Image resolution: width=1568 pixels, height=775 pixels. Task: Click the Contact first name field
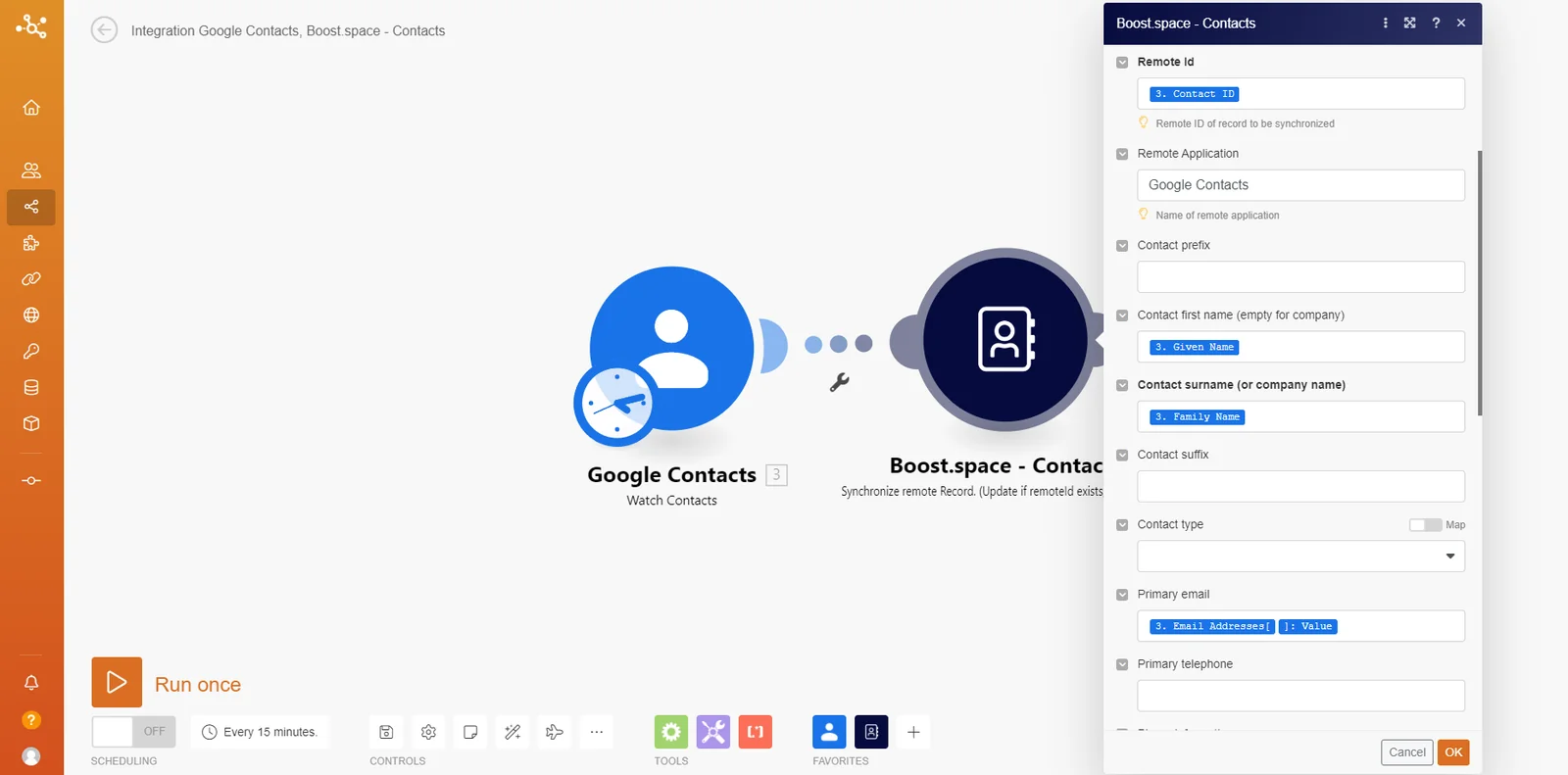click(1300, 347)
